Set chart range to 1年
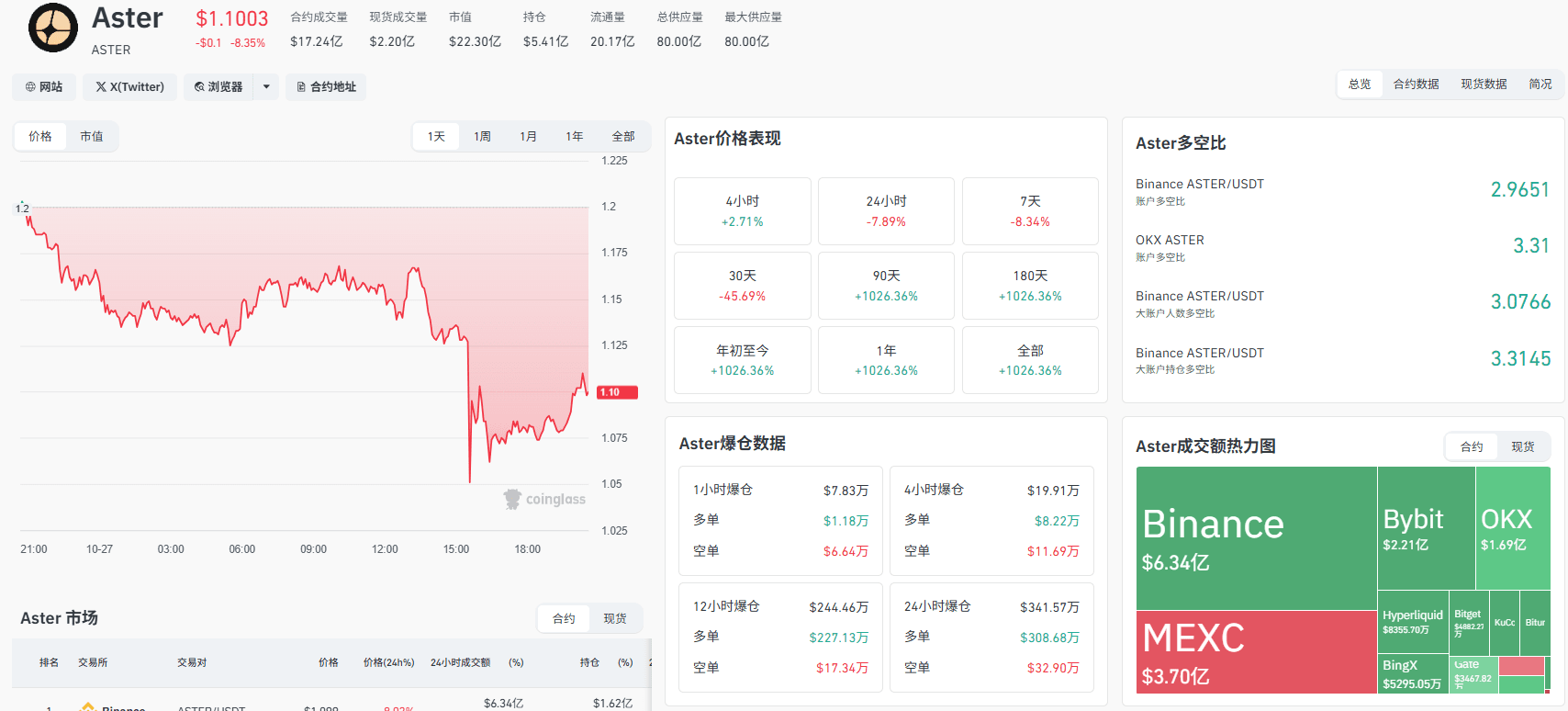 (575, 136)
